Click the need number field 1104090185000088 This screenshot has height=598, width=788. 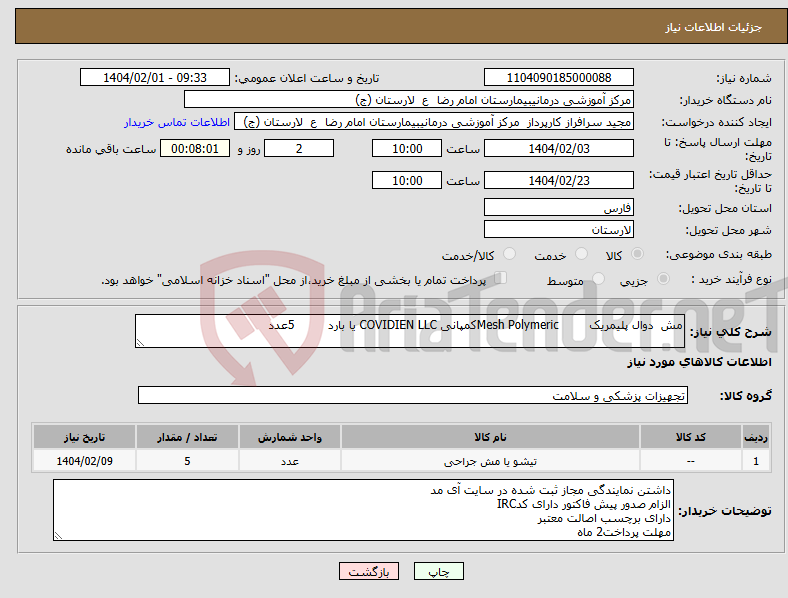tap(559, 77)
